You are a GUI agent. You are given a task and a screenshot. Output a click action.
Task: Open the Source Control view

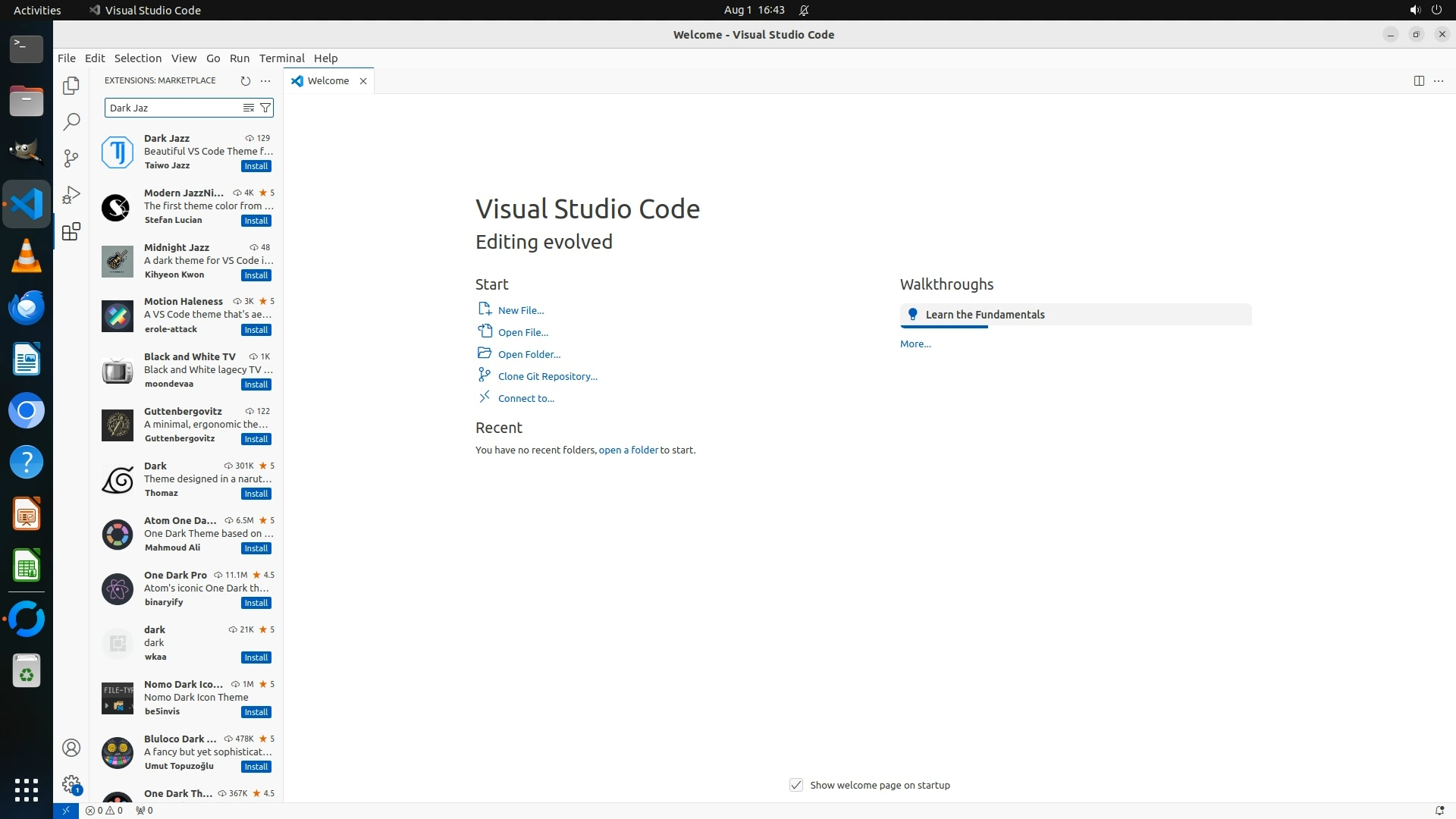pos(71,158)
